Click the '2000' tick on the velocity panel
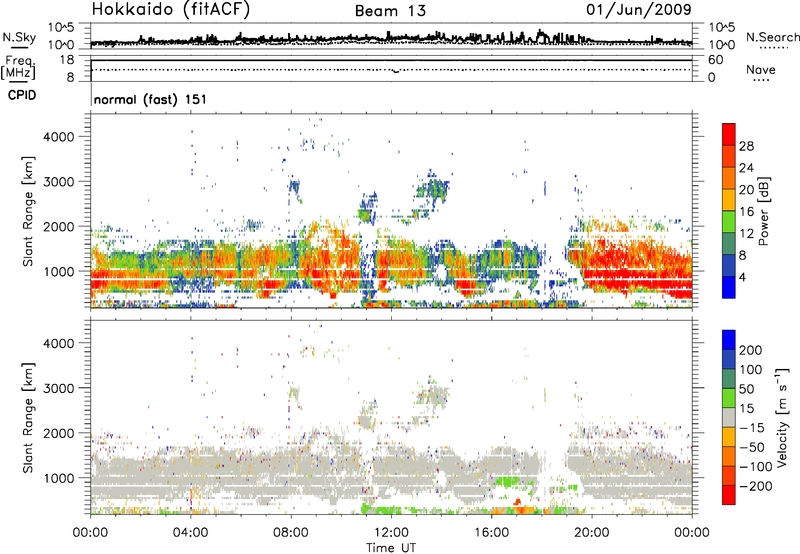 click(58, 433)
